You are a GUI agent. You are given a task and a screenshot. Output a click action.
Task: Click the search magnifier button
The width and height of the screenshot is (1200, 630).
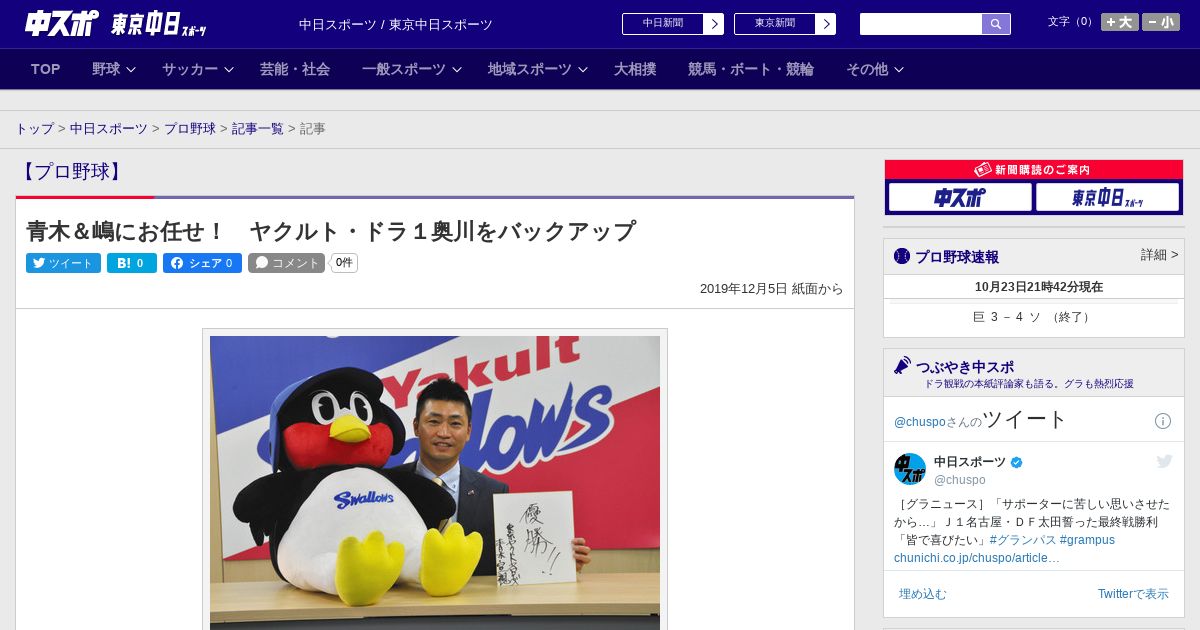(996, 24)
